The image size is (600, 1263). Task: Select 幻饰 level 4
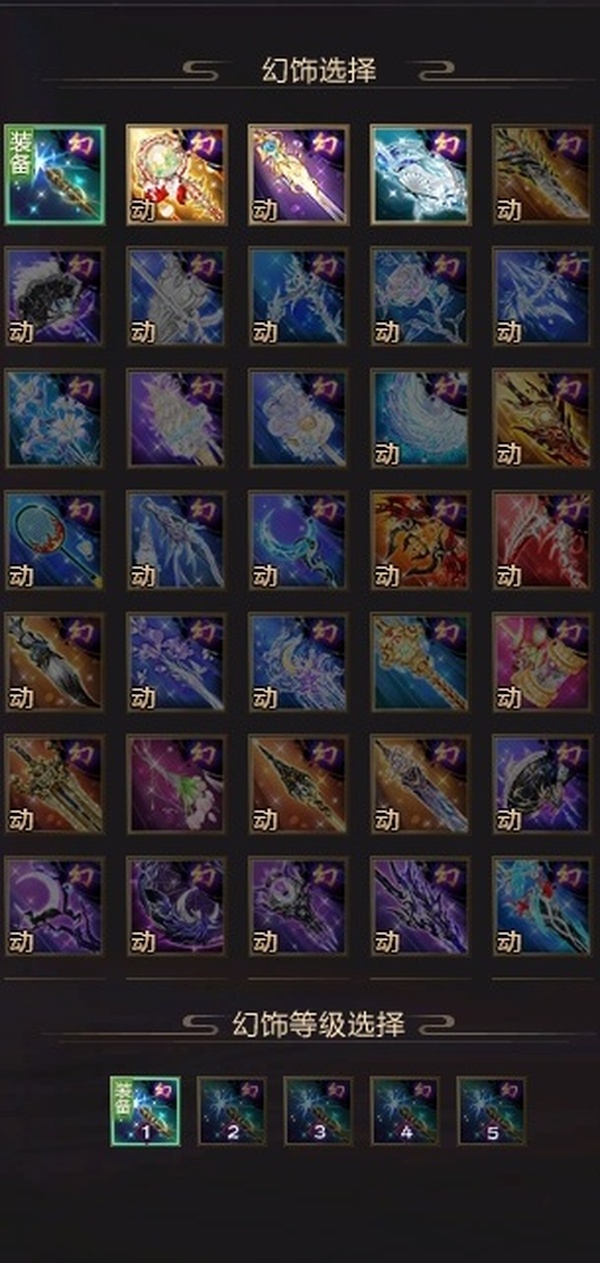pos(405,1111)
